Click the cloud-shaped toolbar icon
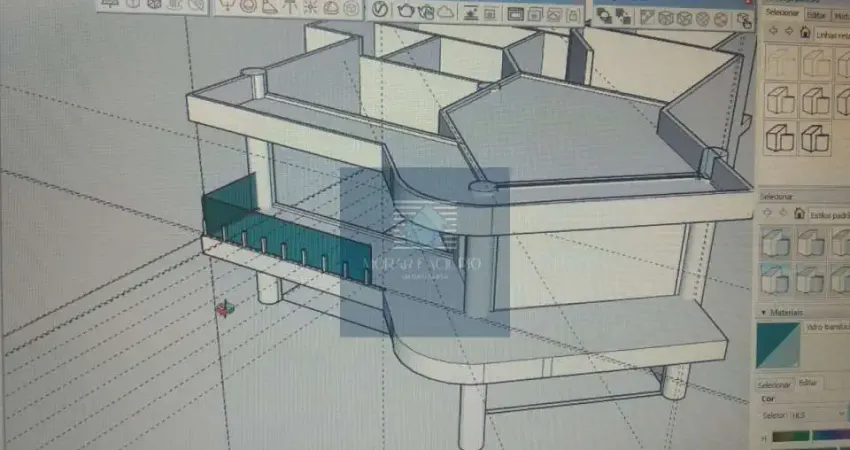Viewport: 850px width, 450px height. click(446, 12)
